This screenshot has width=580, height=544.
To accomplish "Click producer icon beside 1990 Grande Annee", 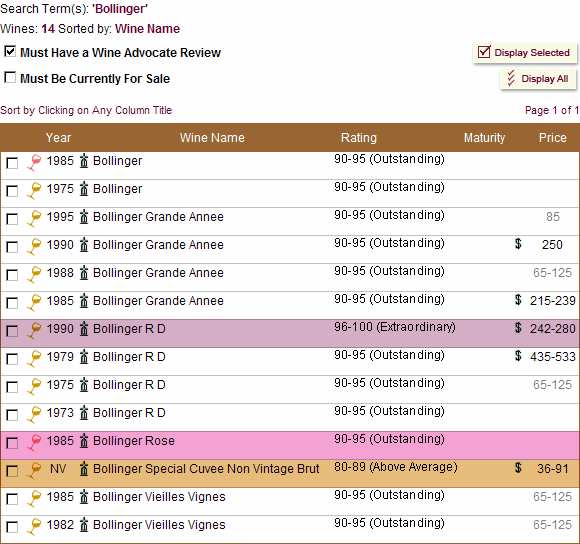I will click(x=84, y=245).
